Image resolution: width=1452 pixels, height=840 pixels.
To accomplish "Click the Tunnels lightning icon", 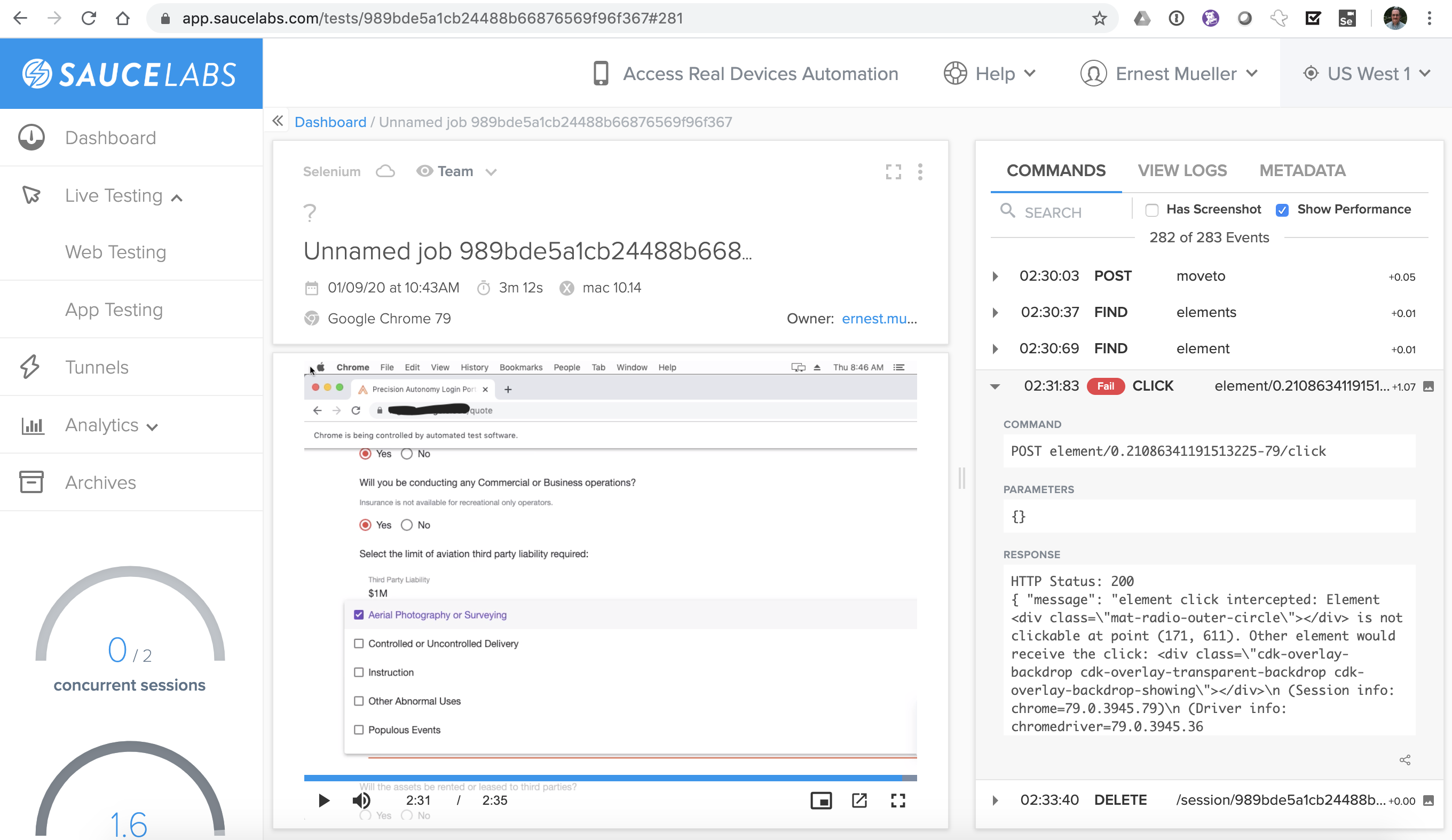I will [x=30, y=367].
